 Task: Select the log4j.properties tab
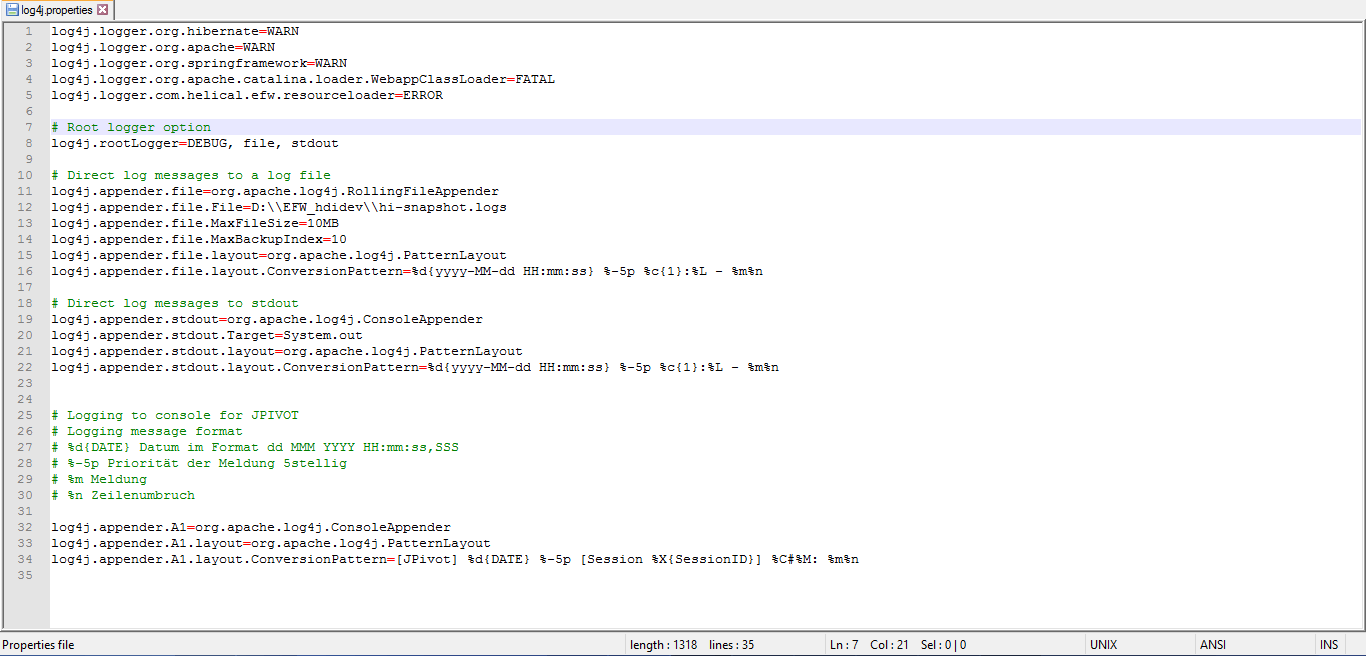(x=57, y=10)
